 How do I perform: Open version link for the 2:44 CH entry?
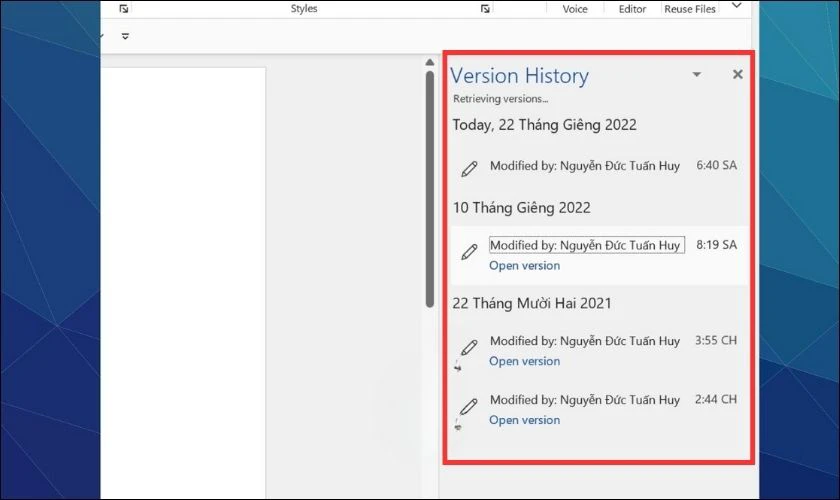pos(524,420)
